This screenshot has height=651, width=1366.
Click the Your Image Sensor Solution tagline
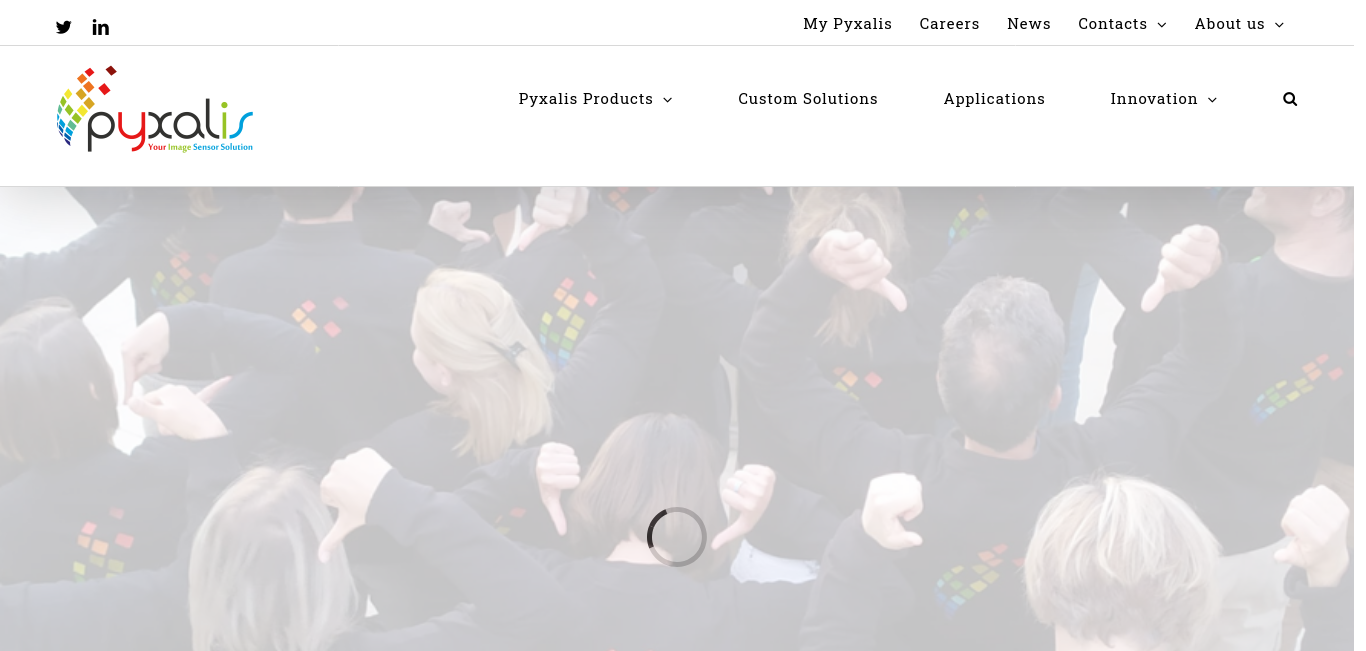pos(200,147)
